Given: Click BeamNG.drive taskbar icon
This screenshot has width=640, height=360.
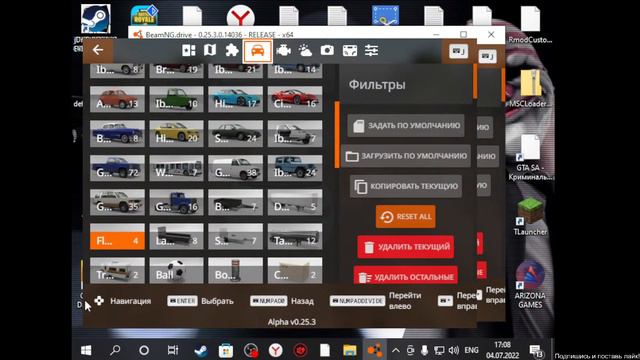Looking at the screenshot, I should (x=375, y=350).
